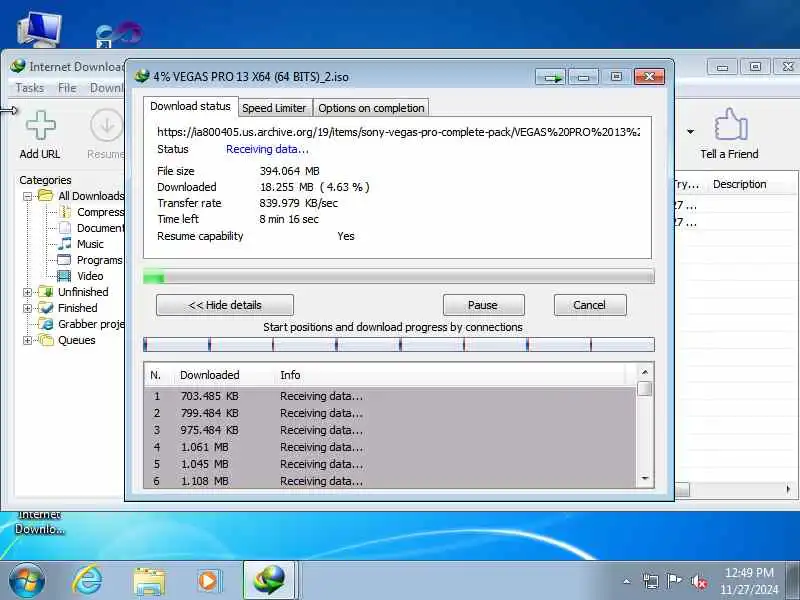Expand the Unfinished tree node
Image resolution: width=800 pixels, height=600 pixels.
coord(28,292)
